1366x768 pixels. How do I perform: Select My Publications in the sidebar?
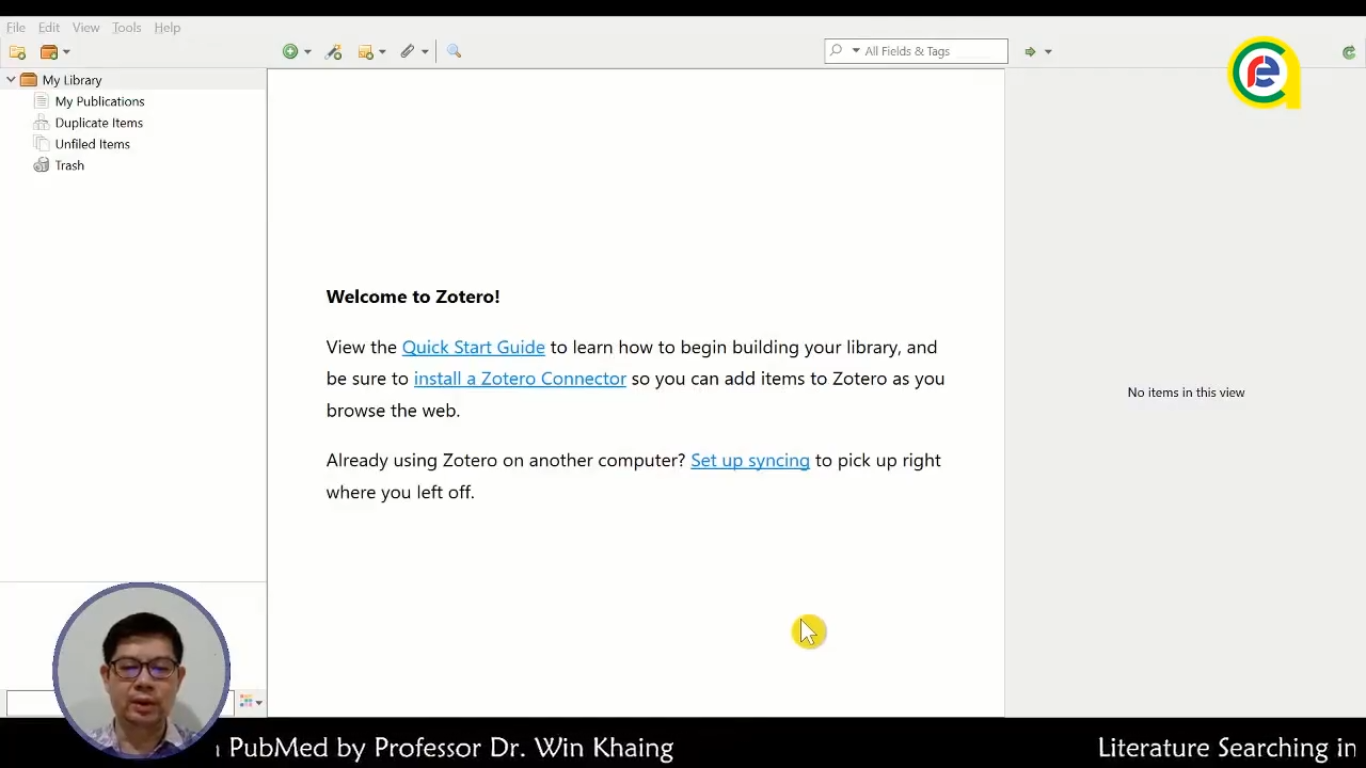[x=99, y=102]
